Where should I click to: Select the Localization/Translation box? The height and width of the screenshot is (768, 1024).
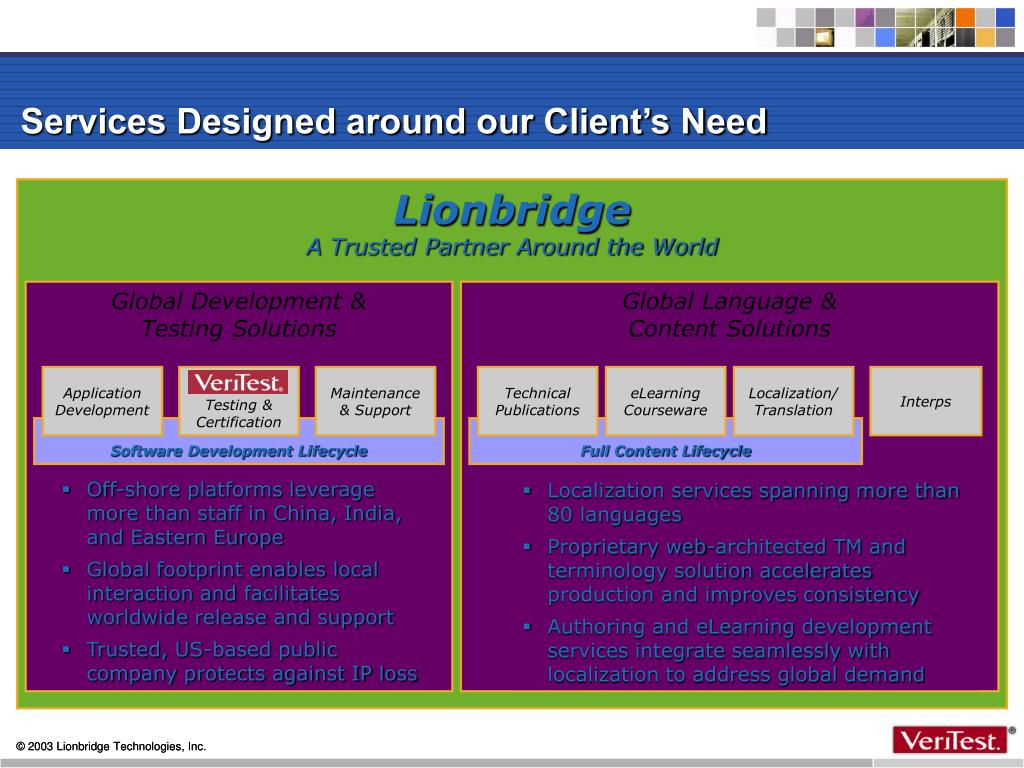pos(793,401)
